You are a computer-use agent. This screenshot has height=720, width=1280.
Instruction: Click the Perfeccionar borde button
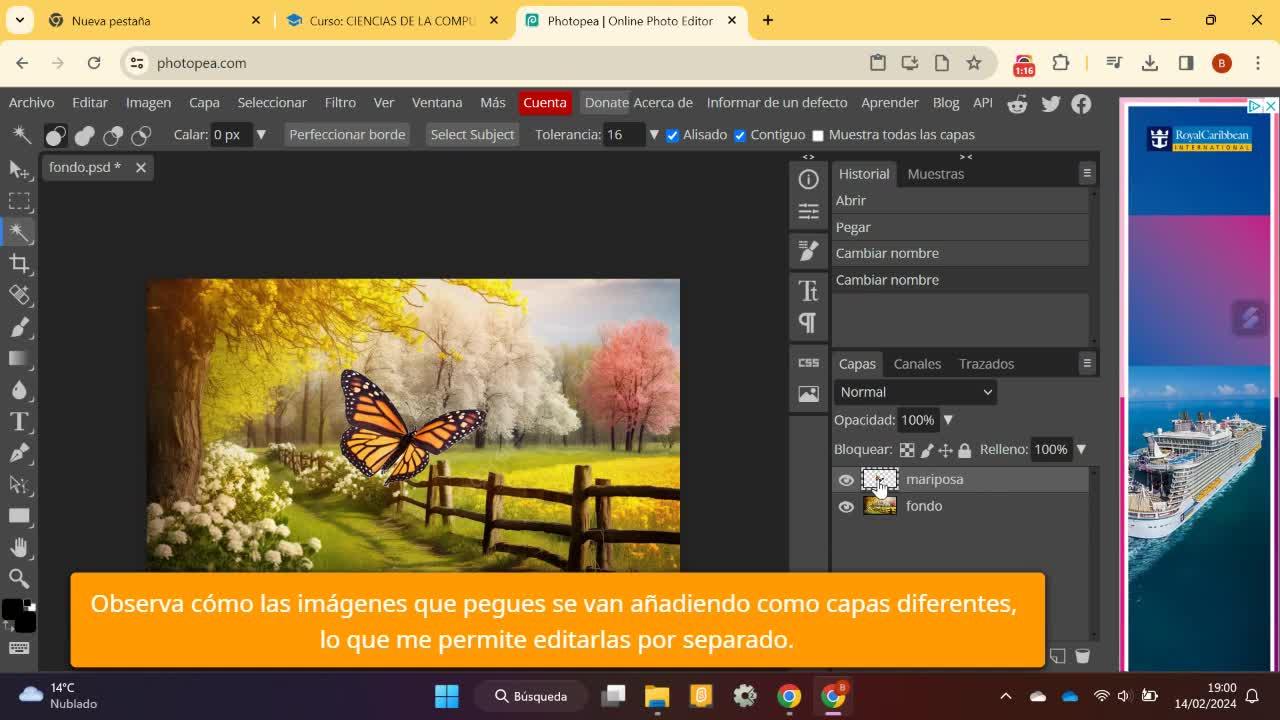(x=347, y=135)
